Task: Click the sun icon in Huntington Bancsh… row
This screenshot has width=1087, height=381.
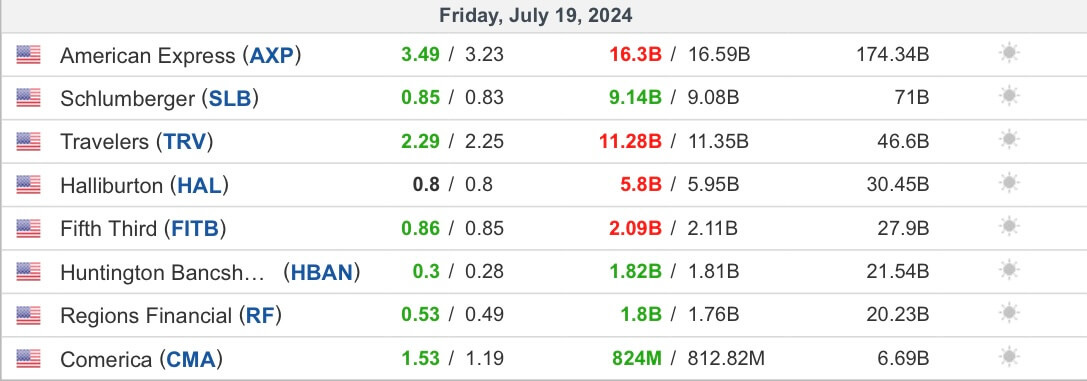Action: 1009,270
